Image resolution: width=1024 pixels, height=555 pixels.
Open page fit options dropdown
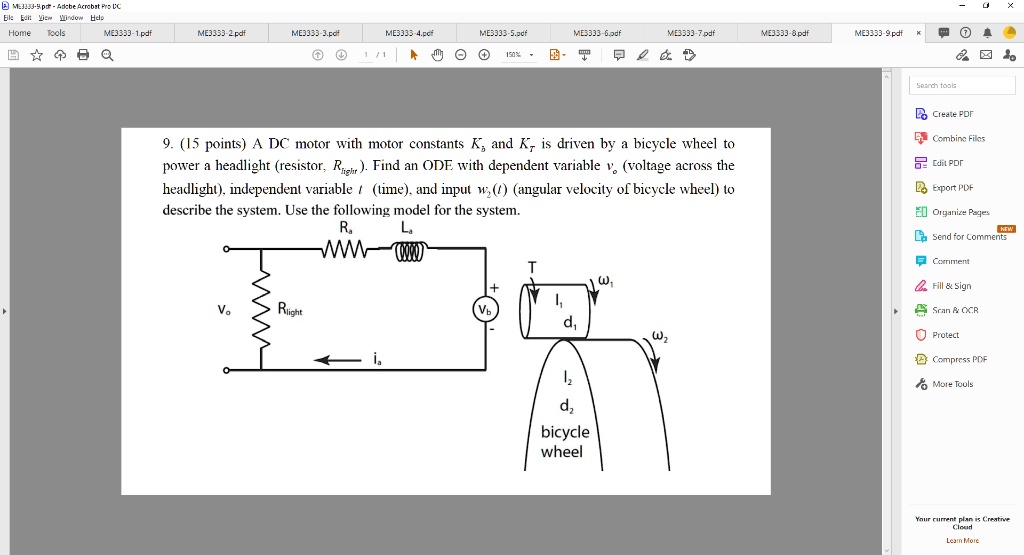coord(557,55)
